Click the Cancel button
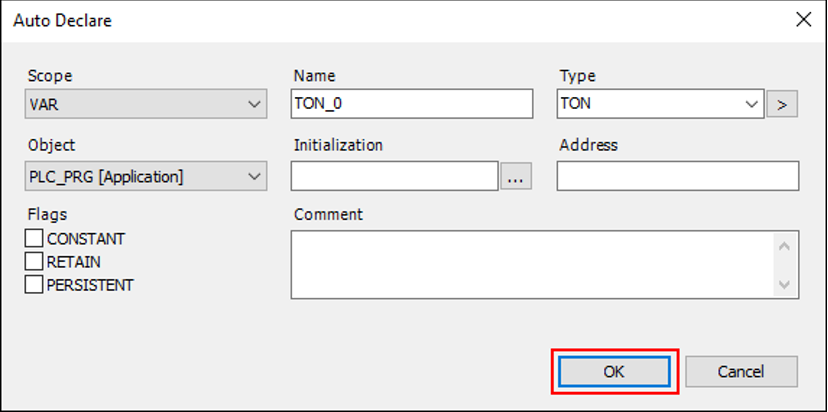This screenshot has height=412, width=828. [x=741, y=371]
